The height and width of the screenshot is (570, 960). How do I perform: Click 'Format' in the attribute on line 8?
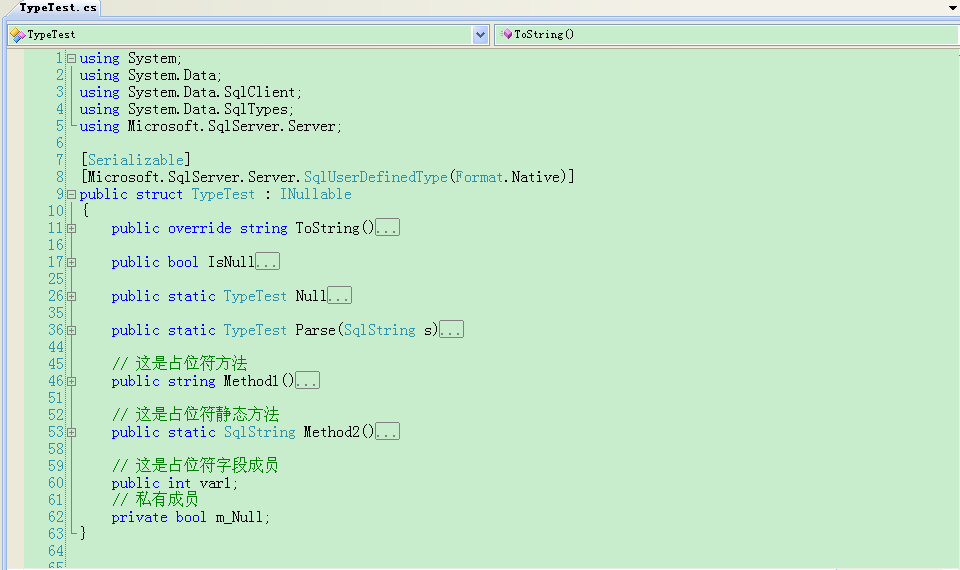[479, 178]
